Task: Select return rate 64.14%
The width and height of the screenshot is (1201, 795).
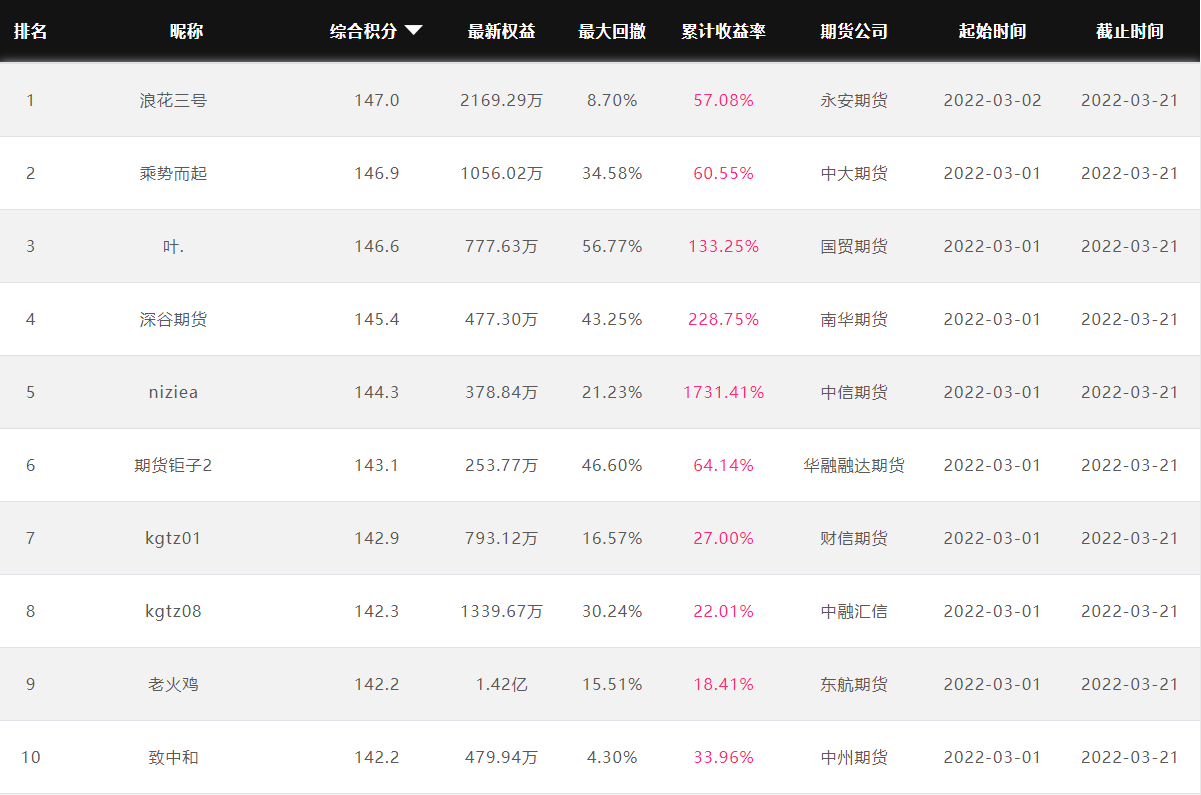Action: coord(724,465)
